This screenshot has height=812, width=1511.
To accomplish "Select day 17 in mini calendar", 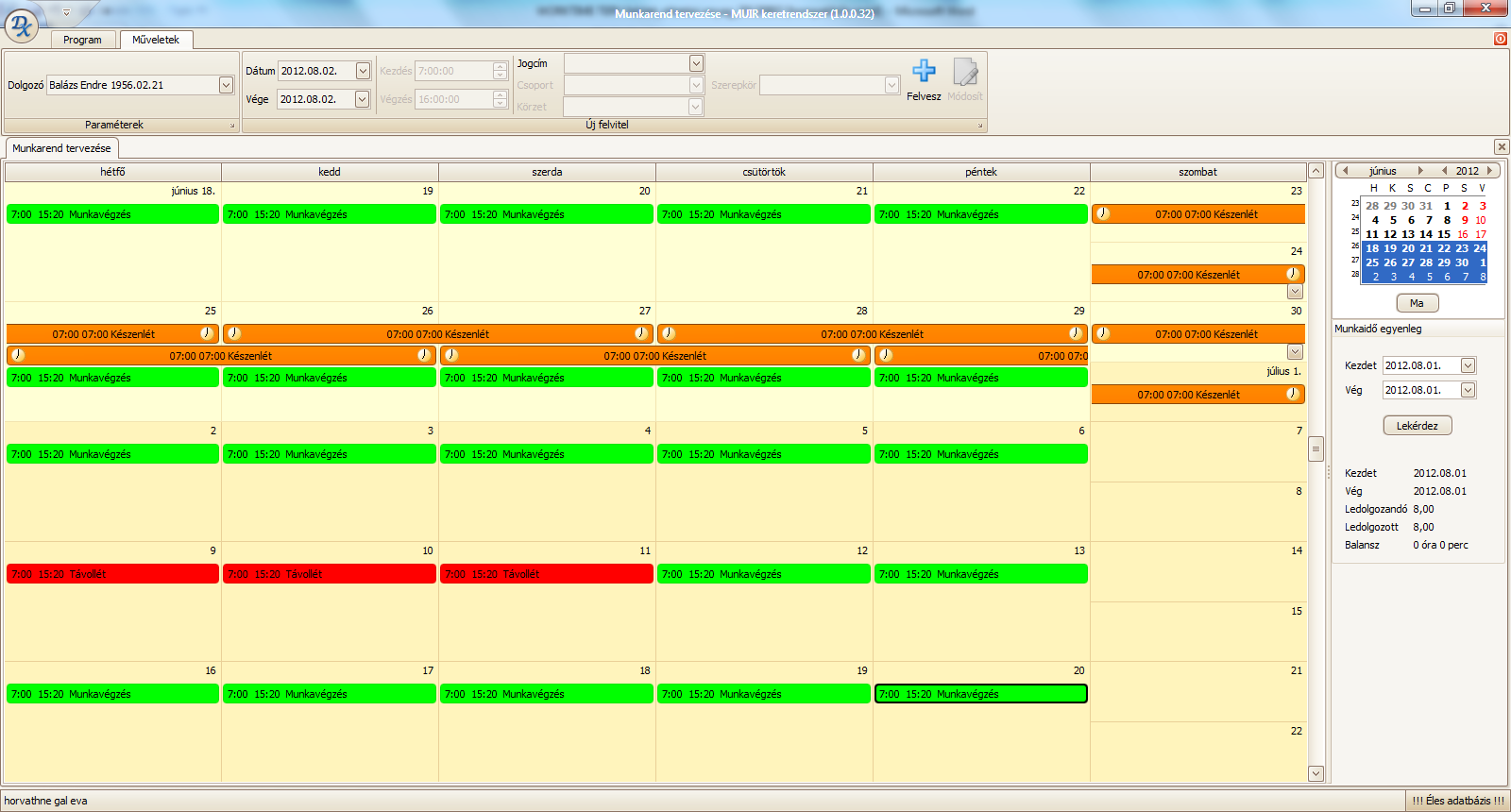I will point(1481,234).
